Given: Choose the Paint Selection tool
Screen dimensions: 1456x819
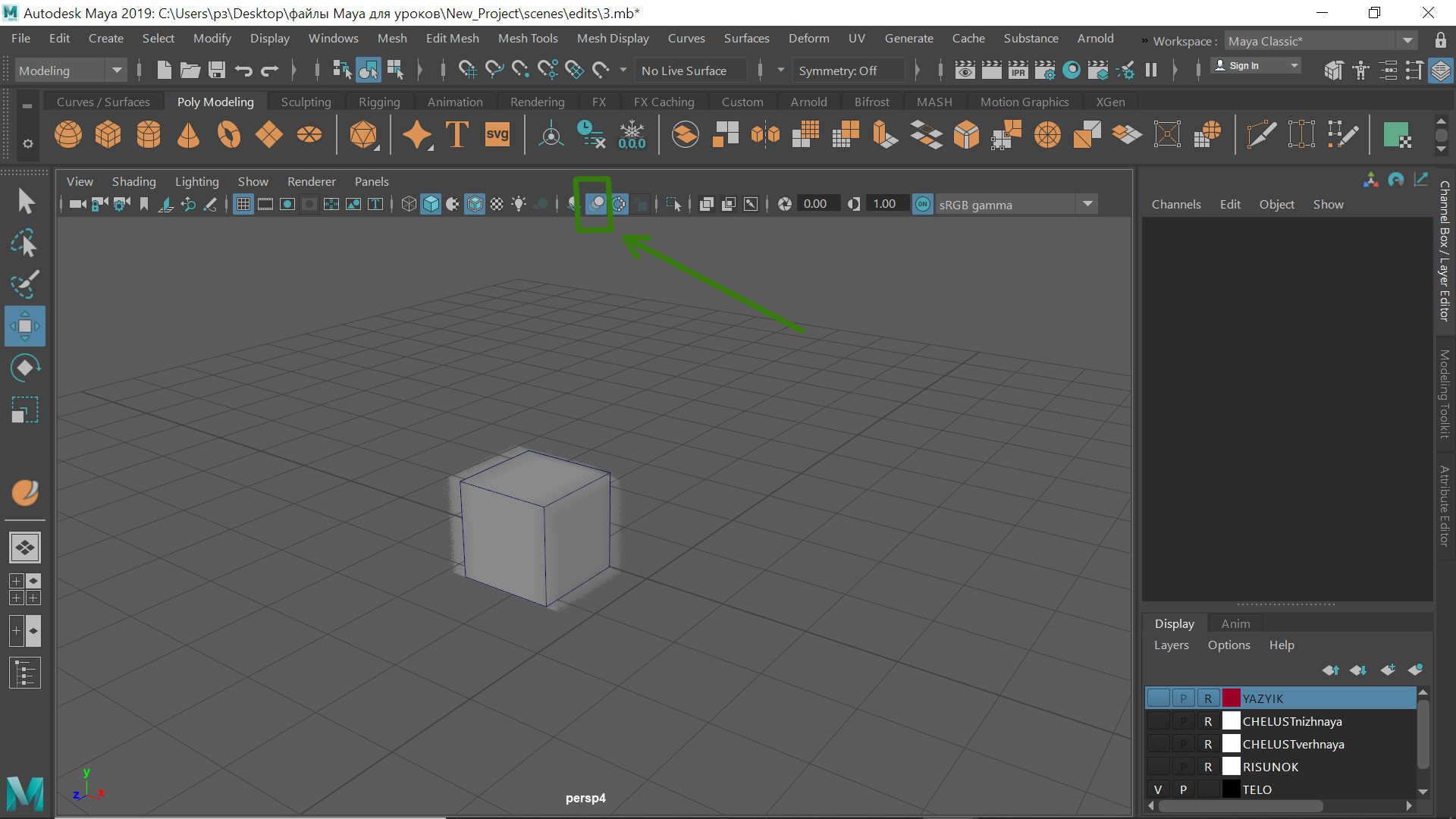Looking at the screenshot, I should point(25,284).
